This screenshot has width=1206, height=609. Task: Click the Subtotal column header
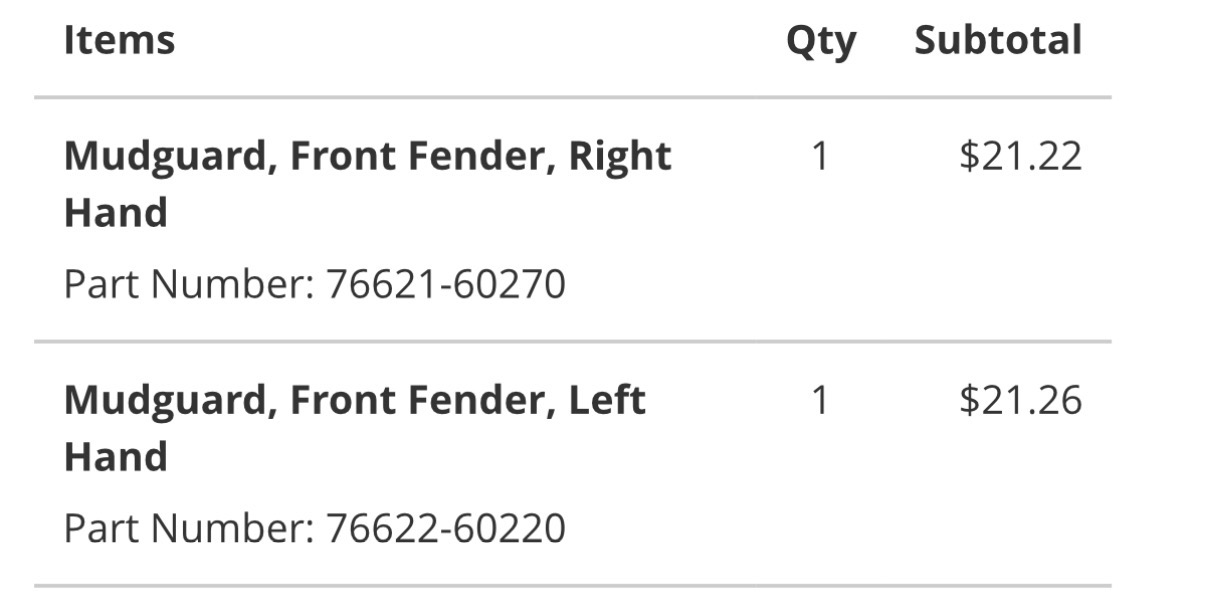click(x=997, y=41)
